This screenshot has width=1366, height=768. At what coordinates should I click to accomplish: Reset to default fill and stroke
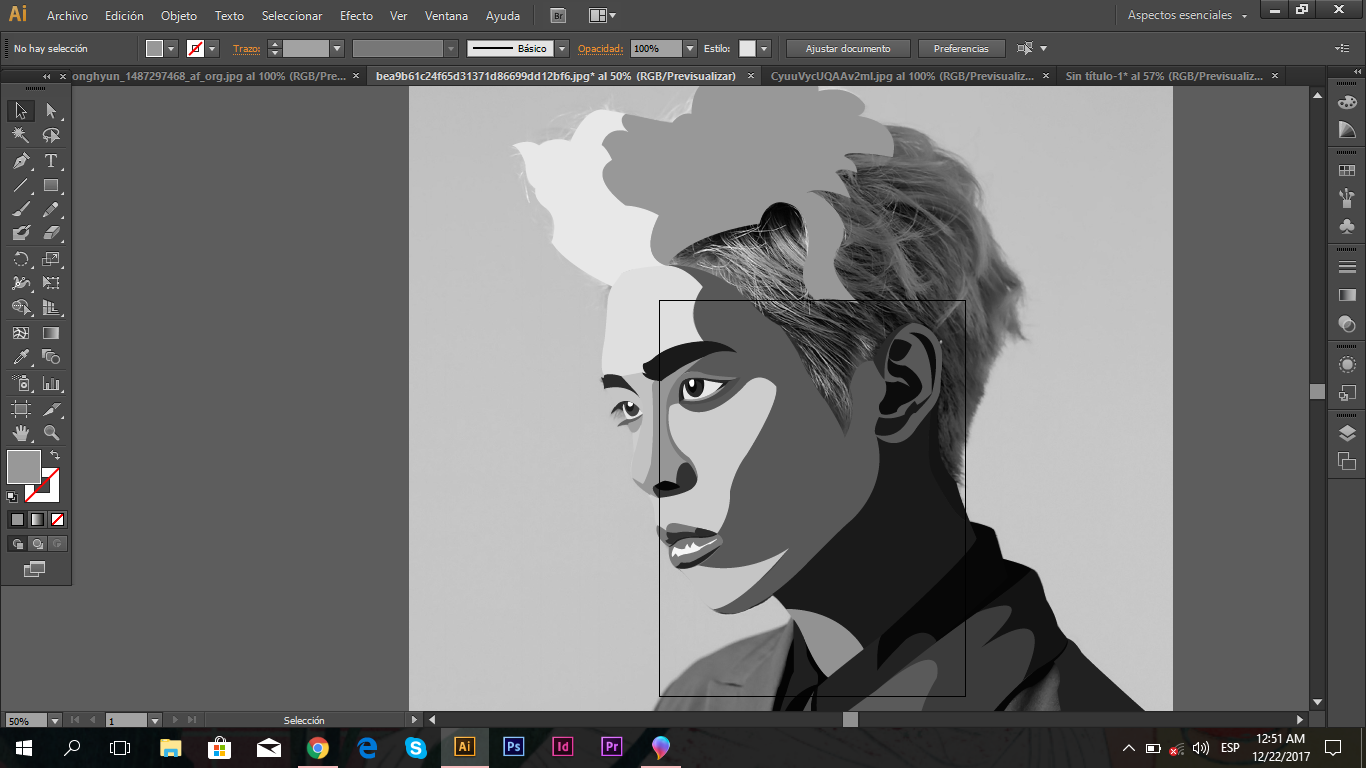point(12,496)
